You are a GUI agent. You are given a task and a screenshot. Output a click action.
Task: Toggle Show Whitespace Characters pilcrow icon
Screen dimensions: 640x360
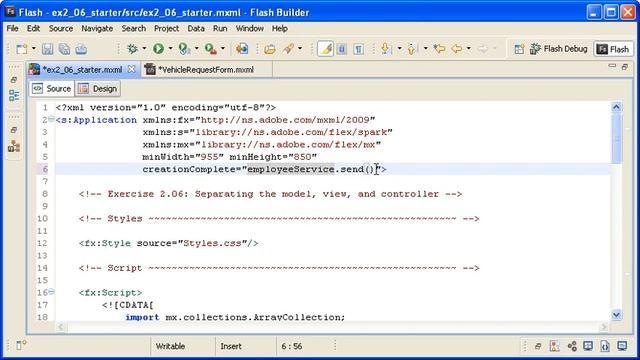click(x=359, y=49)
